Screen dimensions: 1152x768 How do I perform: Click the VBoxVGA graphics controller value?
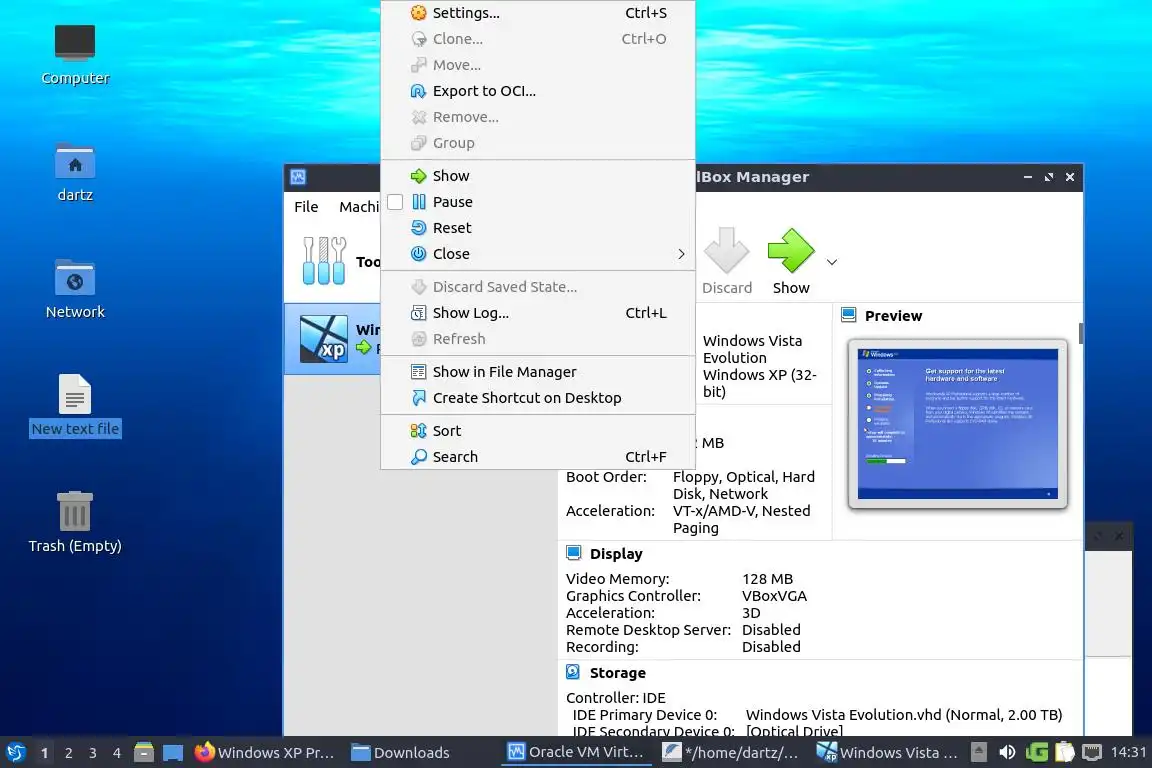pos(774,596)
